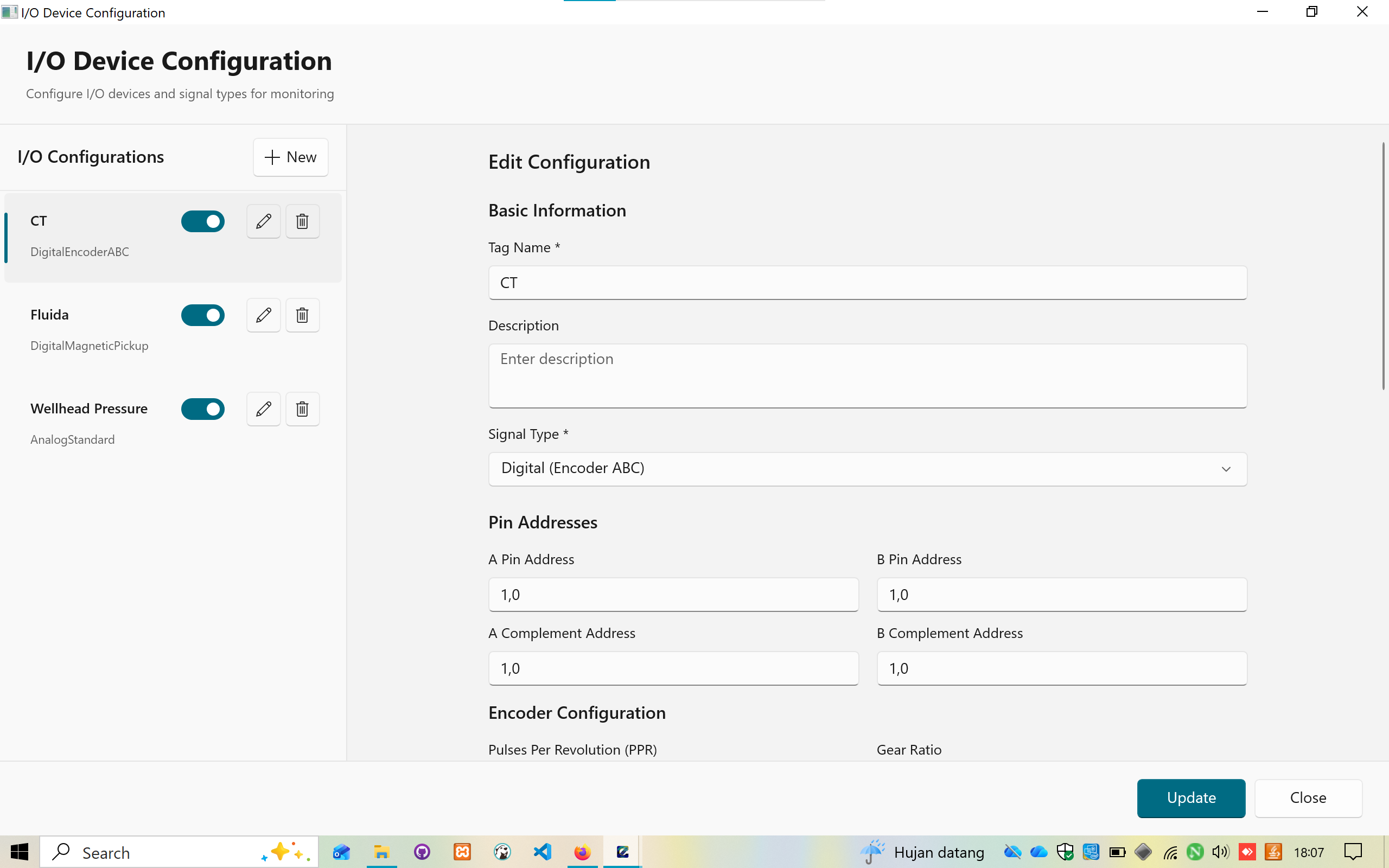
Task: Delete the Fluida configuration using the trash icon
Action: pyautogui.click(x=302, y=315)
